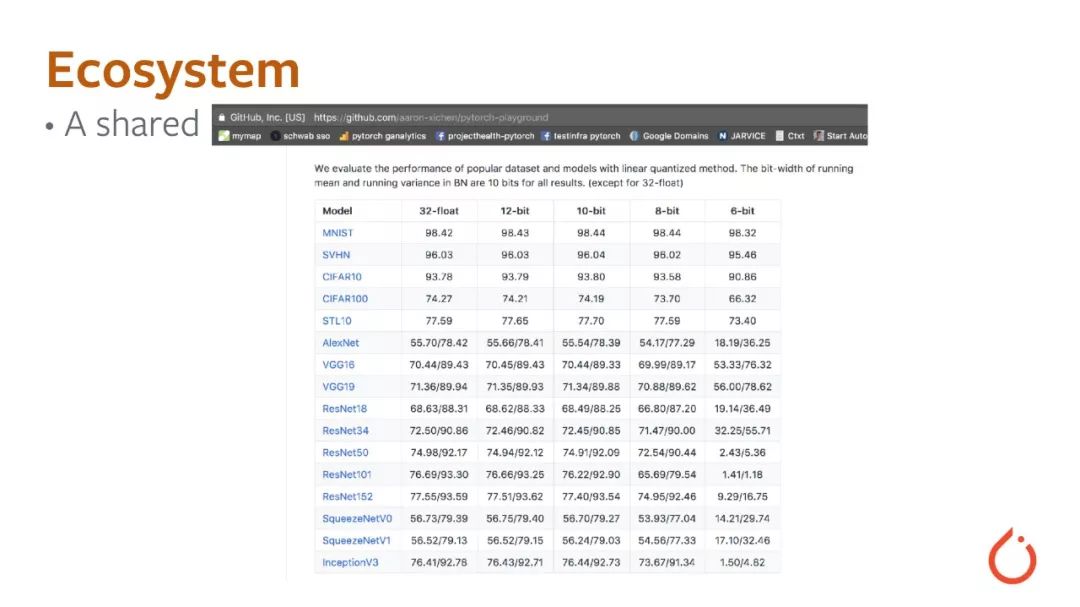This screenshot has width=1080, height=607.
Task: Open the STL10 model link
Action: 337,321
